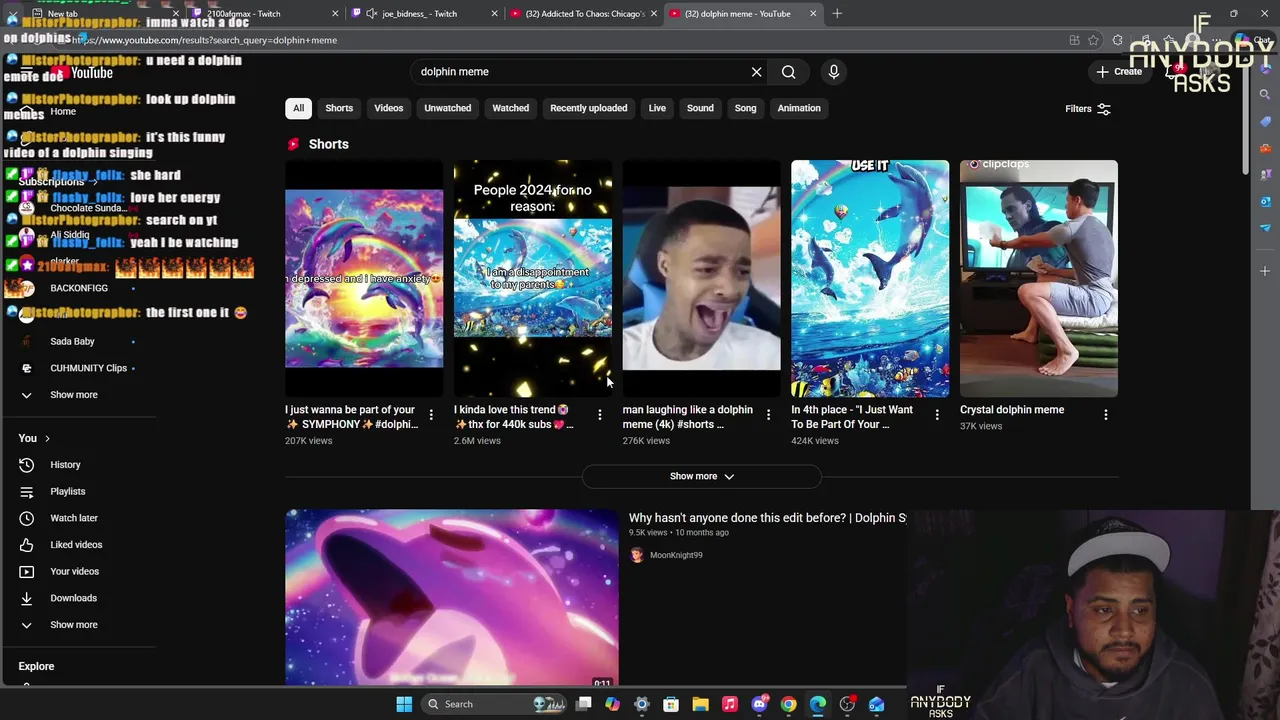Open File Explorer in the taskbar
The width and height of the screenshot is (1280, 720).
(x=700, y=704)
